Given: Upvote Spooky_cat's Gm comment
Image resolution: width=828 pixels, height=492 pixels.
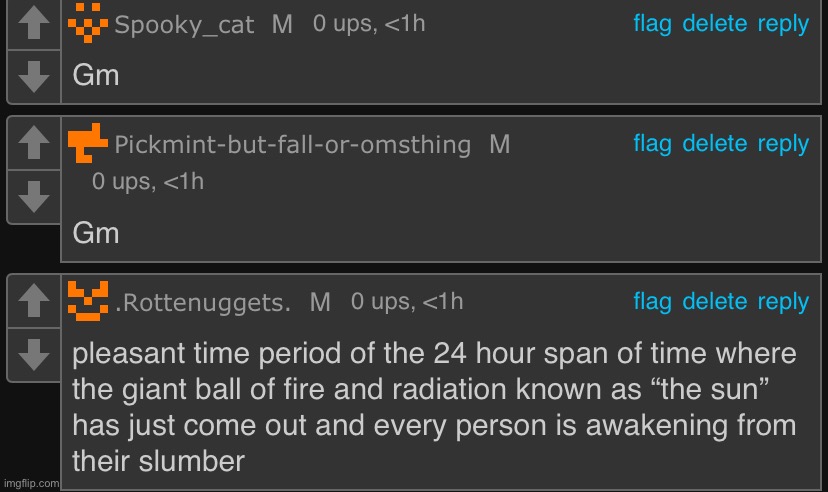Looking at the screenshot, I should 34,26.
